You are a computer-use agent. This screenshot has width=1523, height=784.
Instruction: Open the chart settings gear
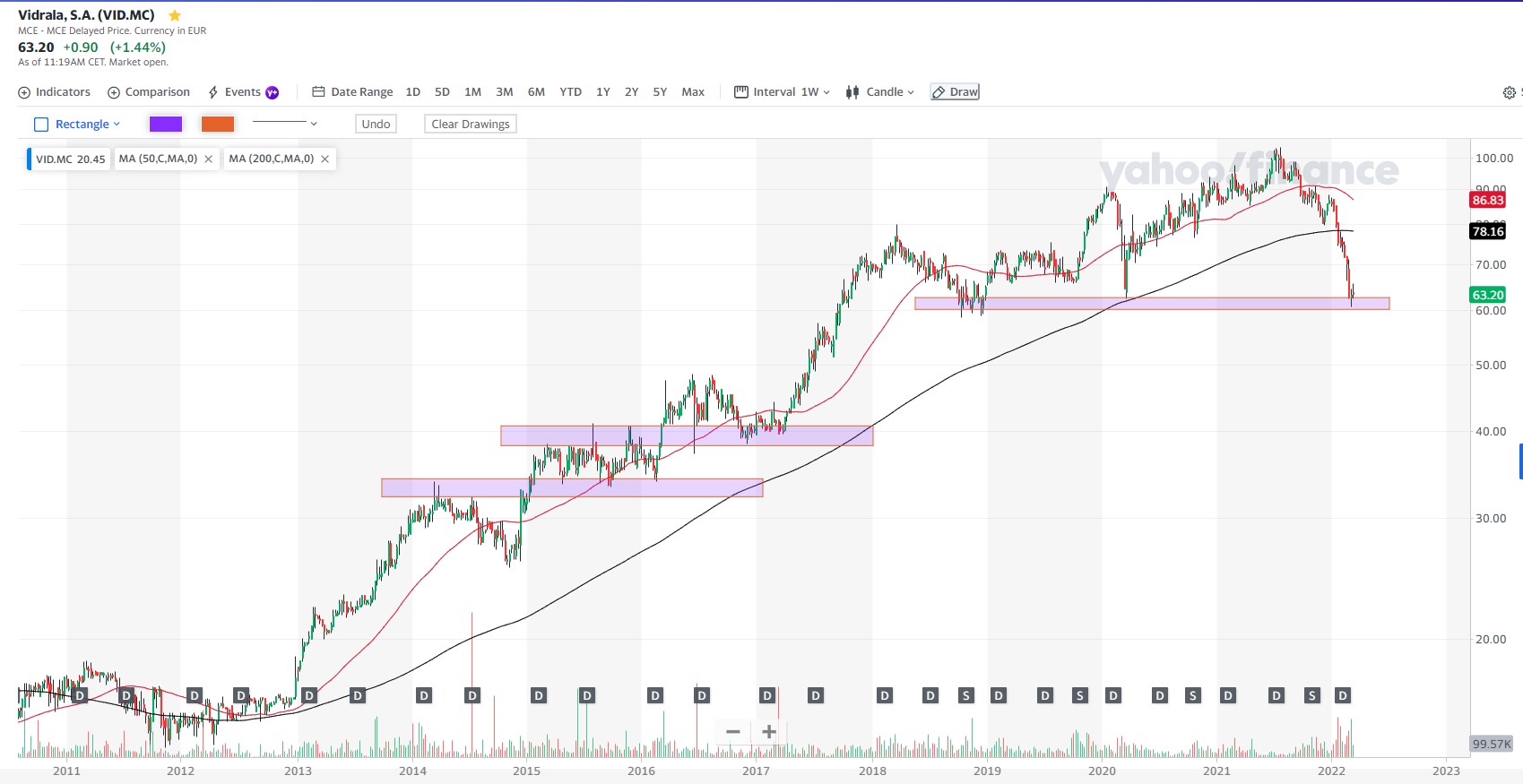1509,93
